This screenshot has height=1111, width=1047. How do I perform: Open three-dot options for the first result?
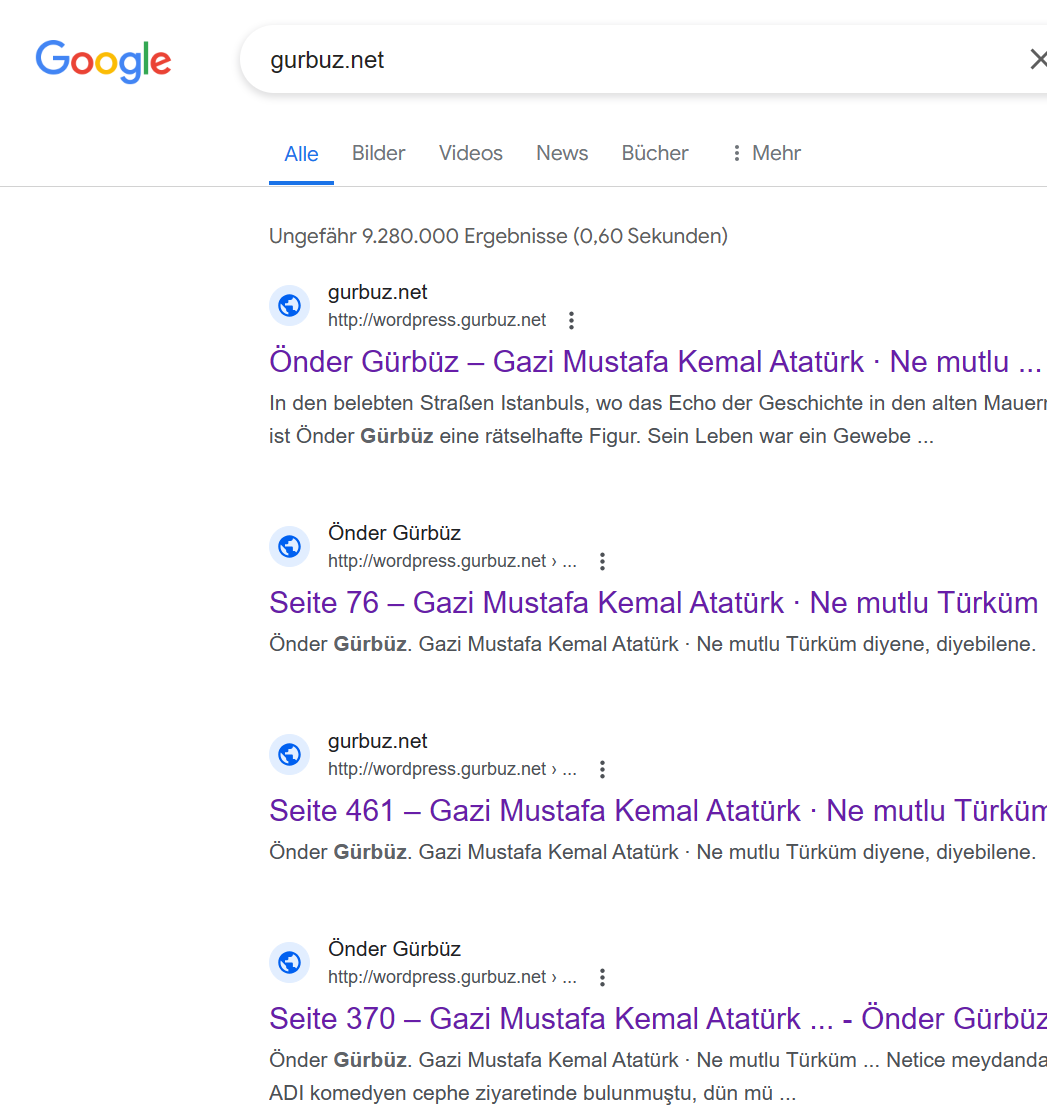click(571, 321)
